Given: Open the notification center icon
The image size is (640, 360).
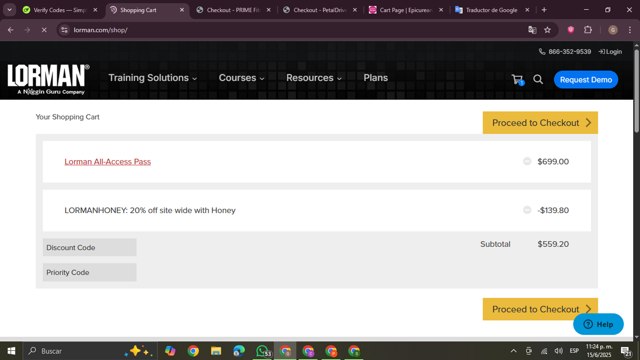Looking at the screenshot, I should tap(626, 351).
